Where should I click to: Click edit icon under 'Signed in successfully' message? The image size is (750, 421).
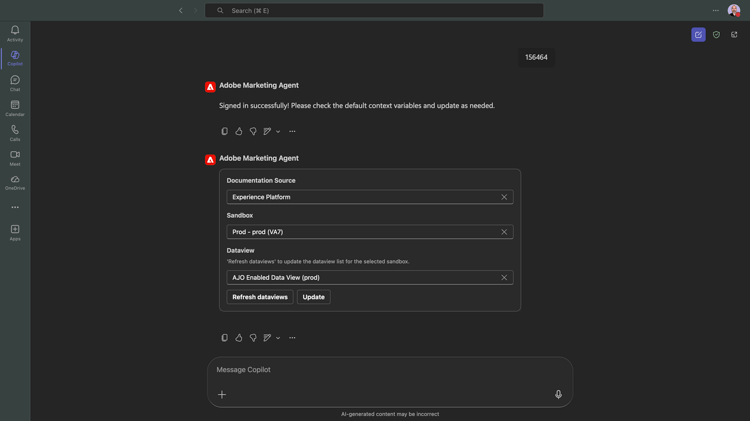[x=267, y=131]
